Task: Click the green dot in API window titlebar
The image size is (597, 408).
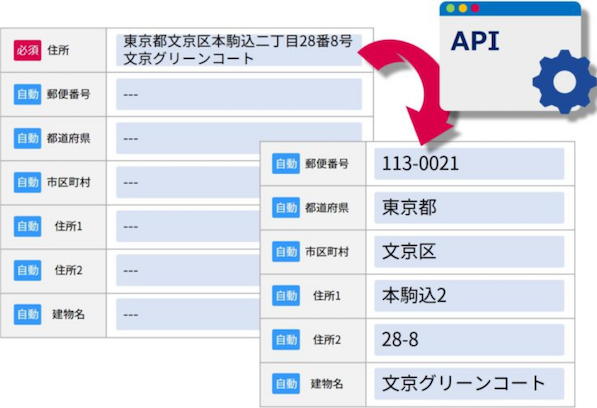Action: coord(450,8)
